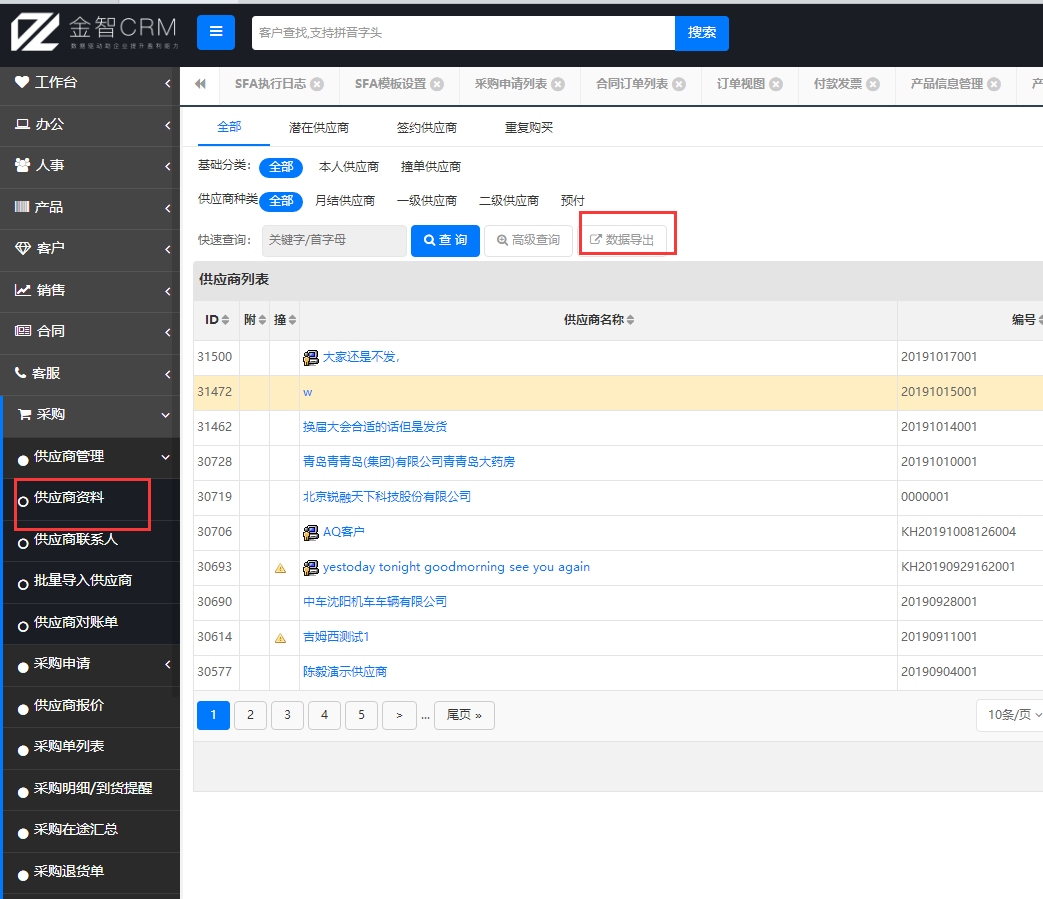This screenshot has height=899, width=1043.
Task: Click the blue 查询 button
Action: point(445,240)
